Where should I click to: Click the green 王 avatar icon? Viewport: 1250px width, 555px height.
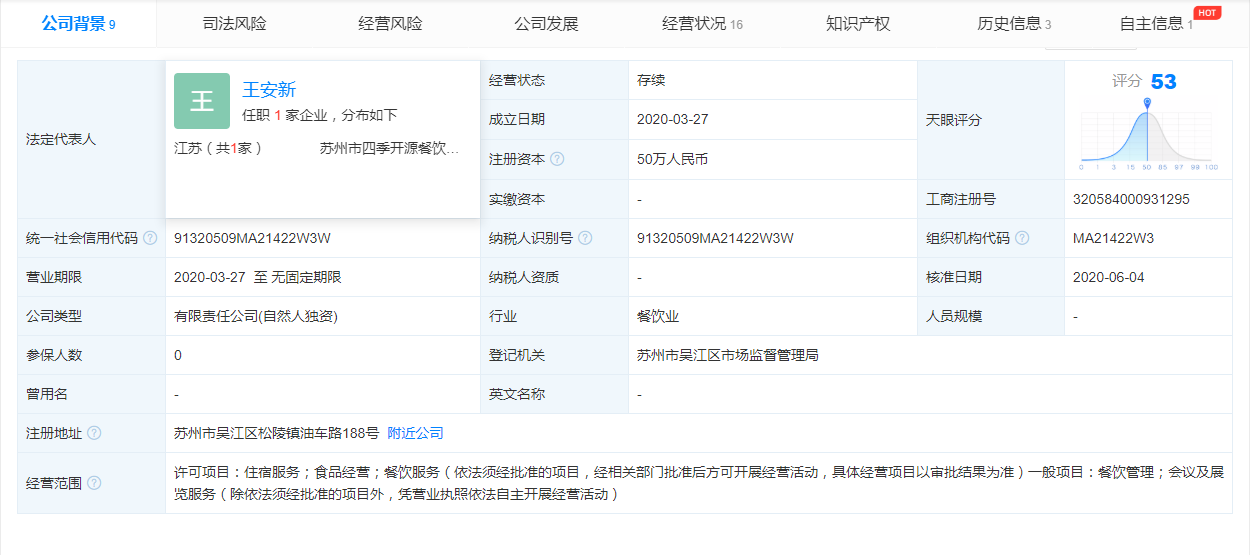click(x=202, y=101)
